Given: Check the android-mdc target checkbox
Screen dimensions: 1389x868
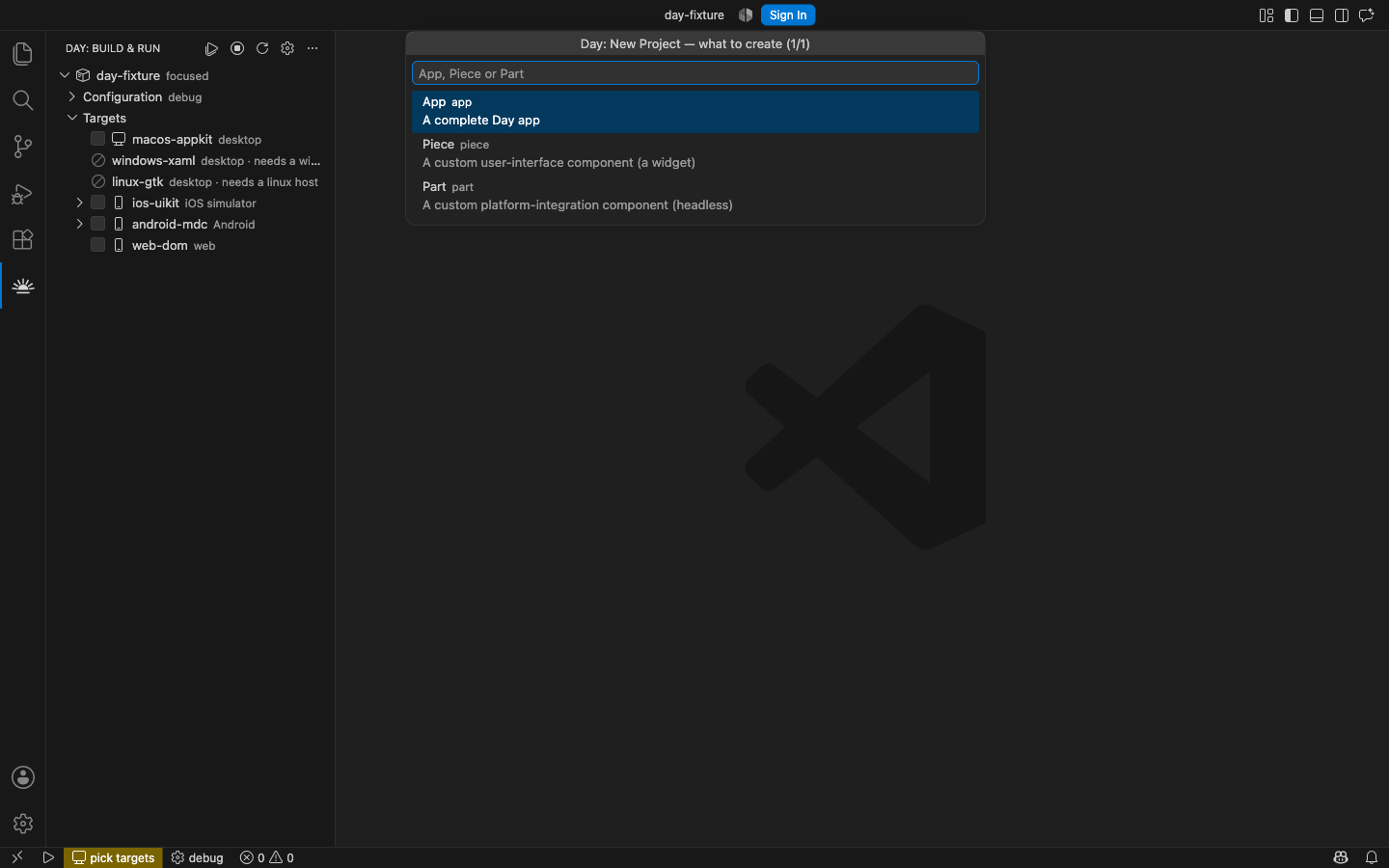Looking at the screenshot, I should [98, 224].
